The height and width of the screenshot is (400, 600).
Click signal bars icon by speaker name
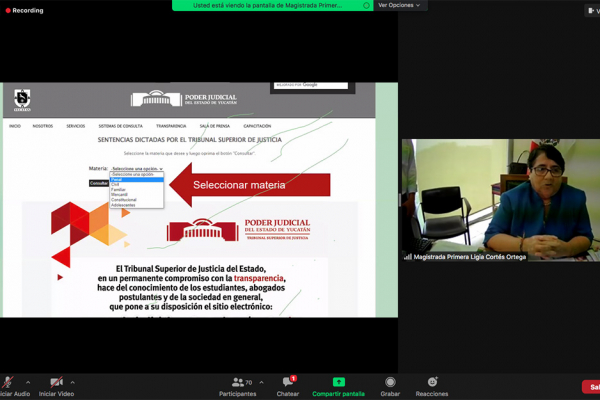point(408,256)
